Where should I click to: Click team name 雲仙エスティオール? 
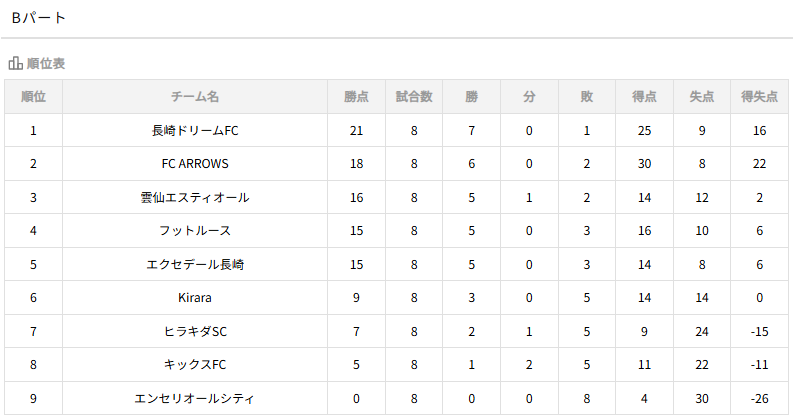click(x=195, y=198)
